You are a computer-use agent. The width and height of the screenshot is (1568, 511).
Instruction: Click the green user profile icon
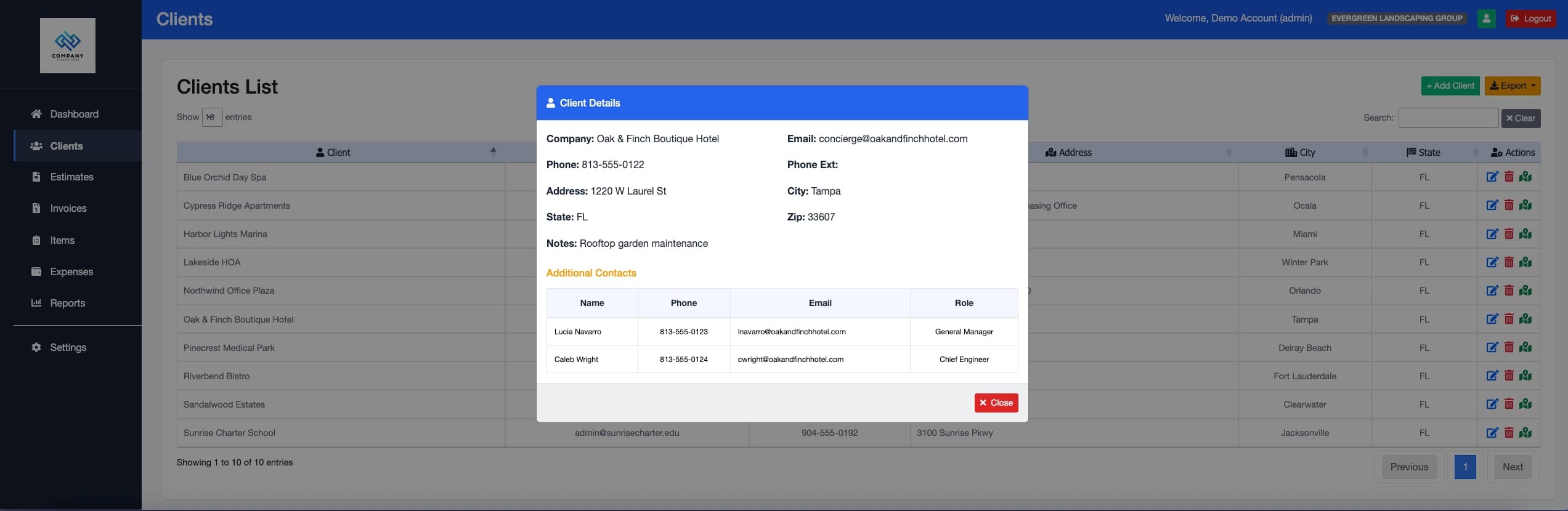pos(1486,18)
